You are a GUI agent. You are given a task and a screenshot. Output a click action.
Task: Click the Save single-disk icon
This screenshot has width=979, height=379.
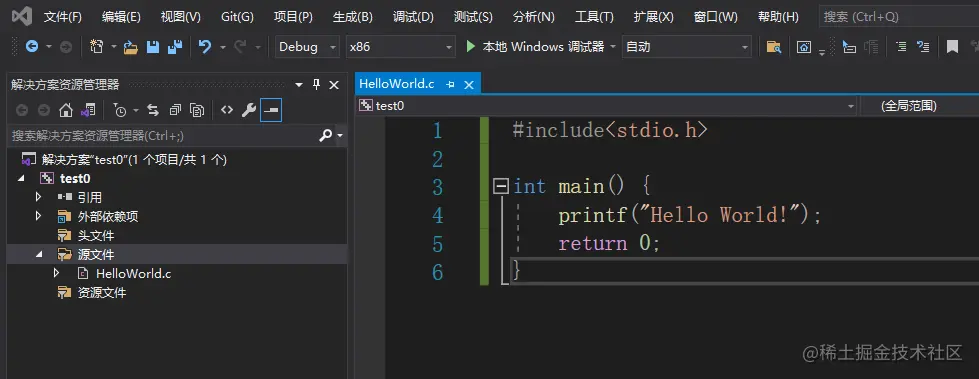[x=152, y=47]
